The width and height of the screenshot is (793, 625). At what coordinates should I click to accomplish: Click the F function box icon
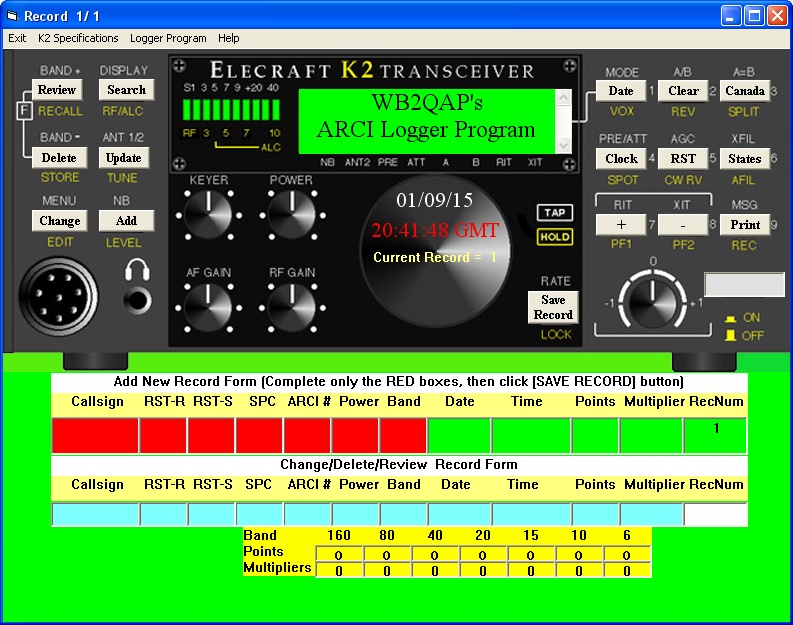point(24,111)
